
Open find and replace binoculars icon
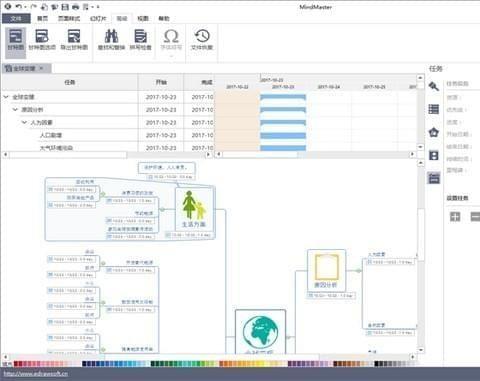[x=111, y=39]
